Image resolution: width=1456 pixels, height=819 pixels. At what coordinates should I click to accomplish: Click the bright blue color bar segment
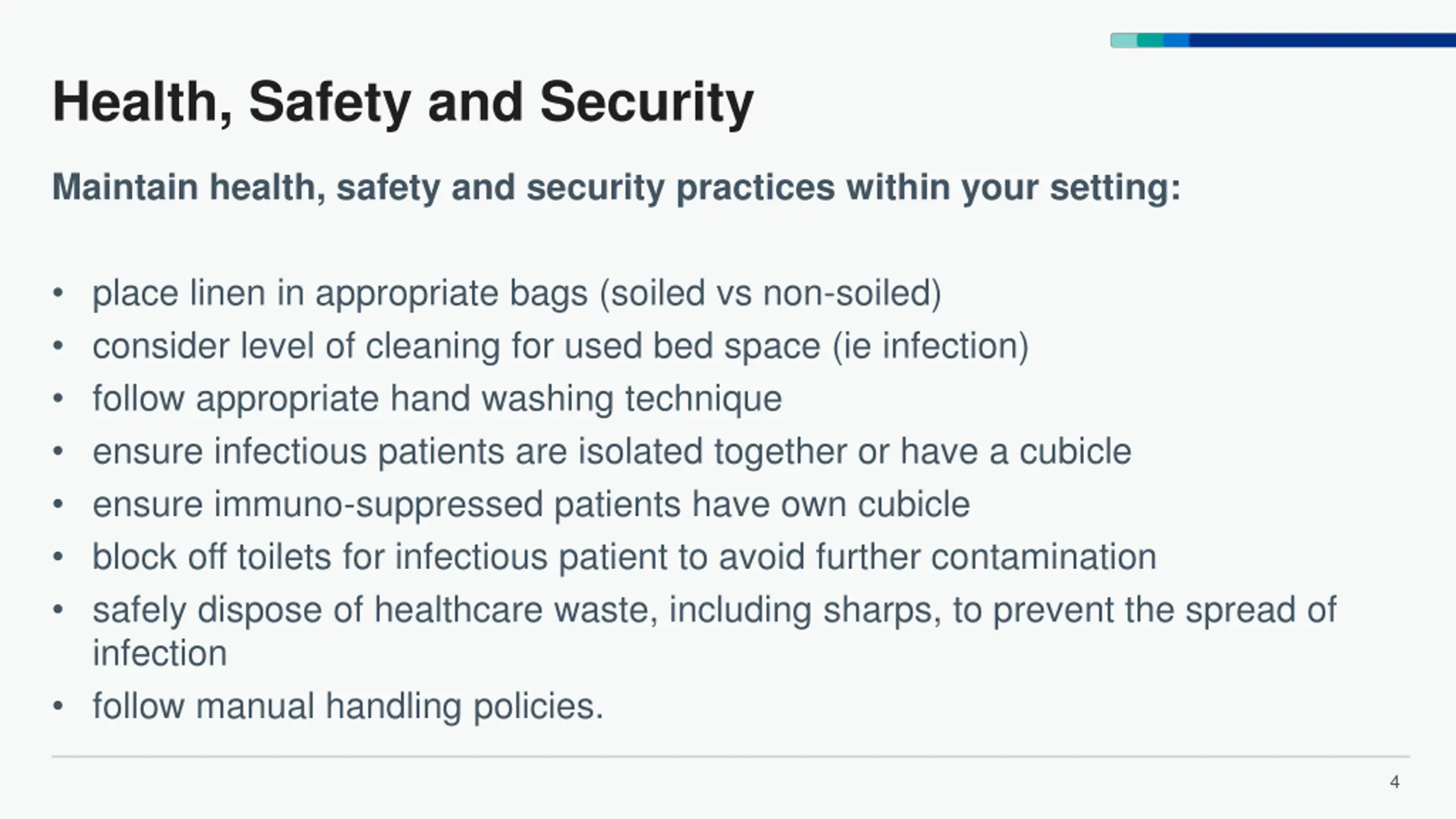[x=1176, y=40]
